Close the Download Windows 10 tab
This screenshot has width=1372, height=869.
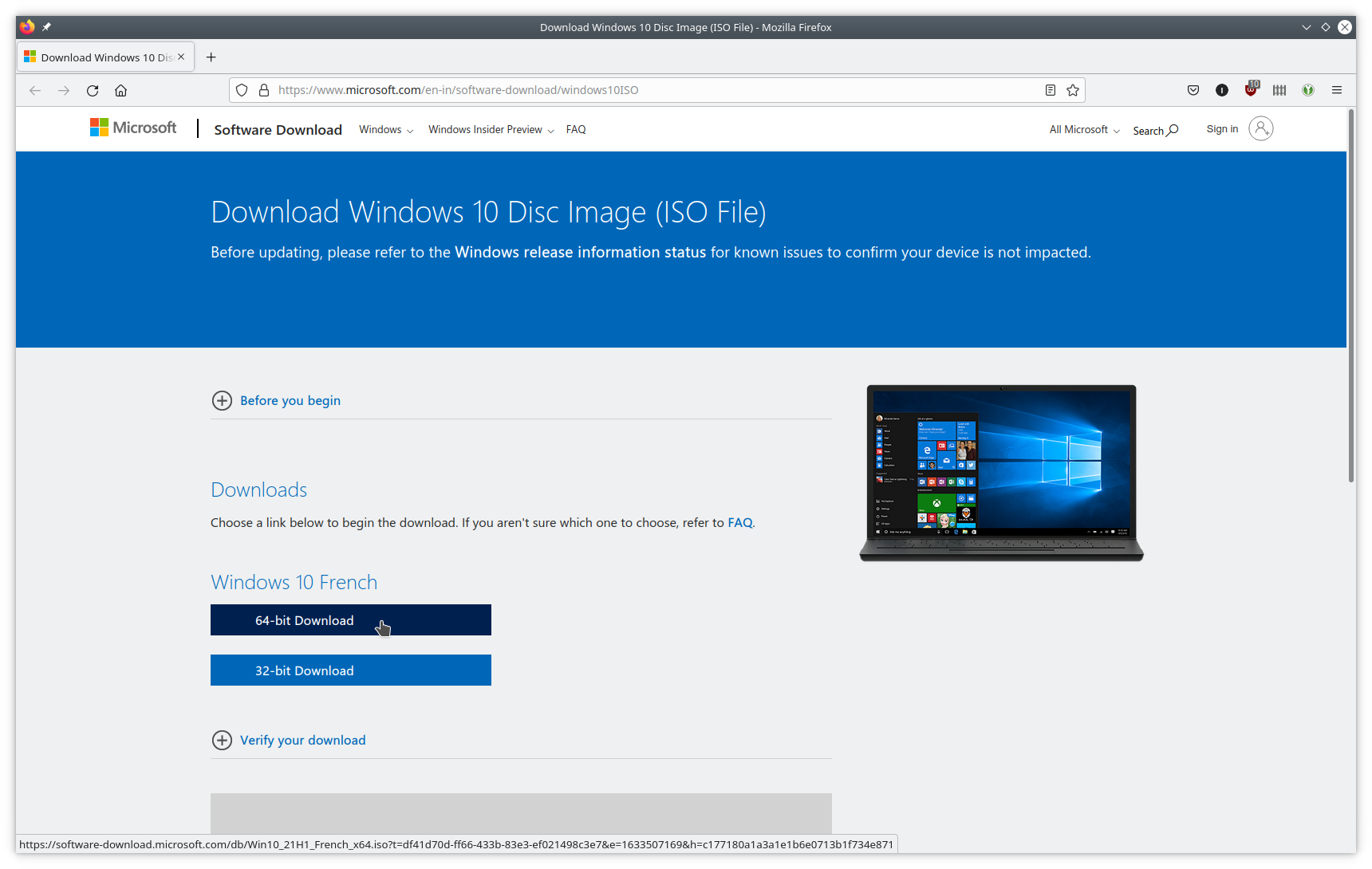[181, 57]
